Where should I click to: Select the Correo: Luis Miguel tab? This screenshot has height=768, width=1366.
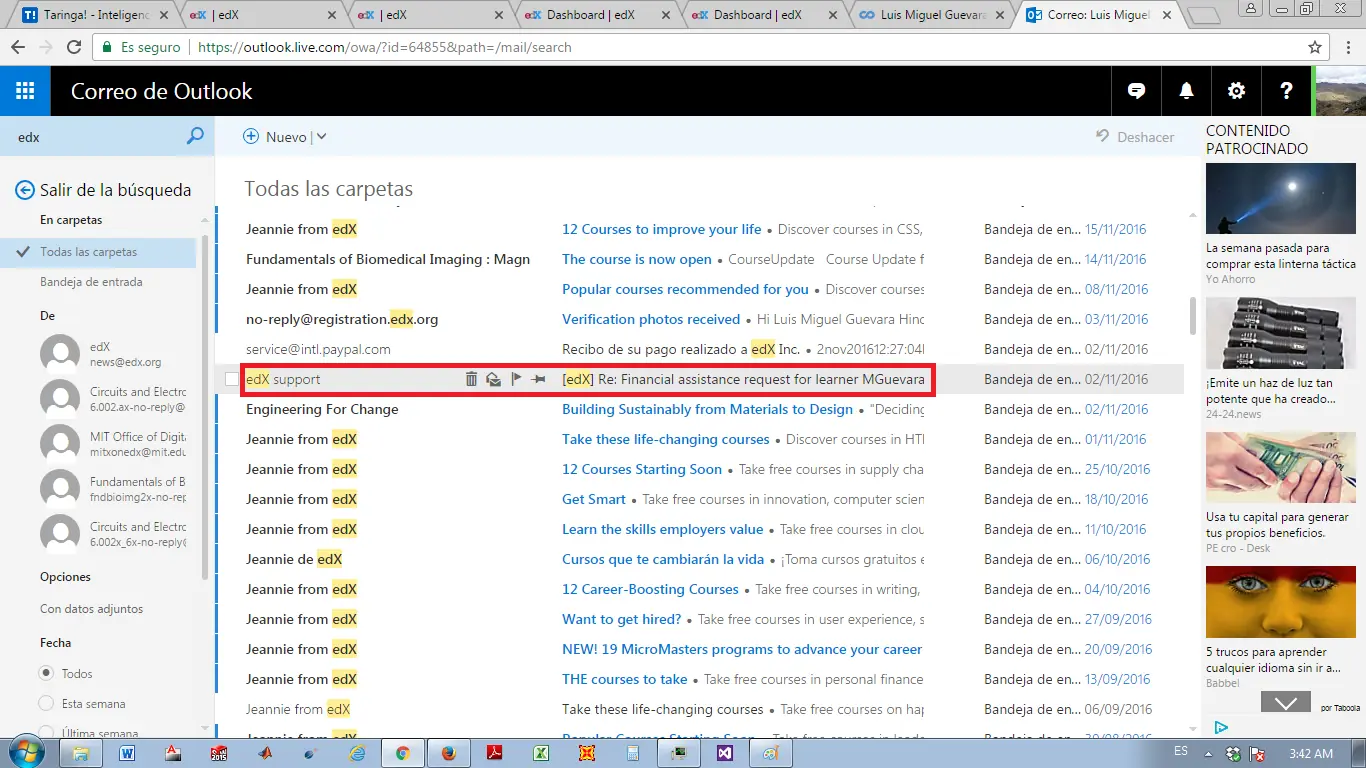pos(1098,15)
